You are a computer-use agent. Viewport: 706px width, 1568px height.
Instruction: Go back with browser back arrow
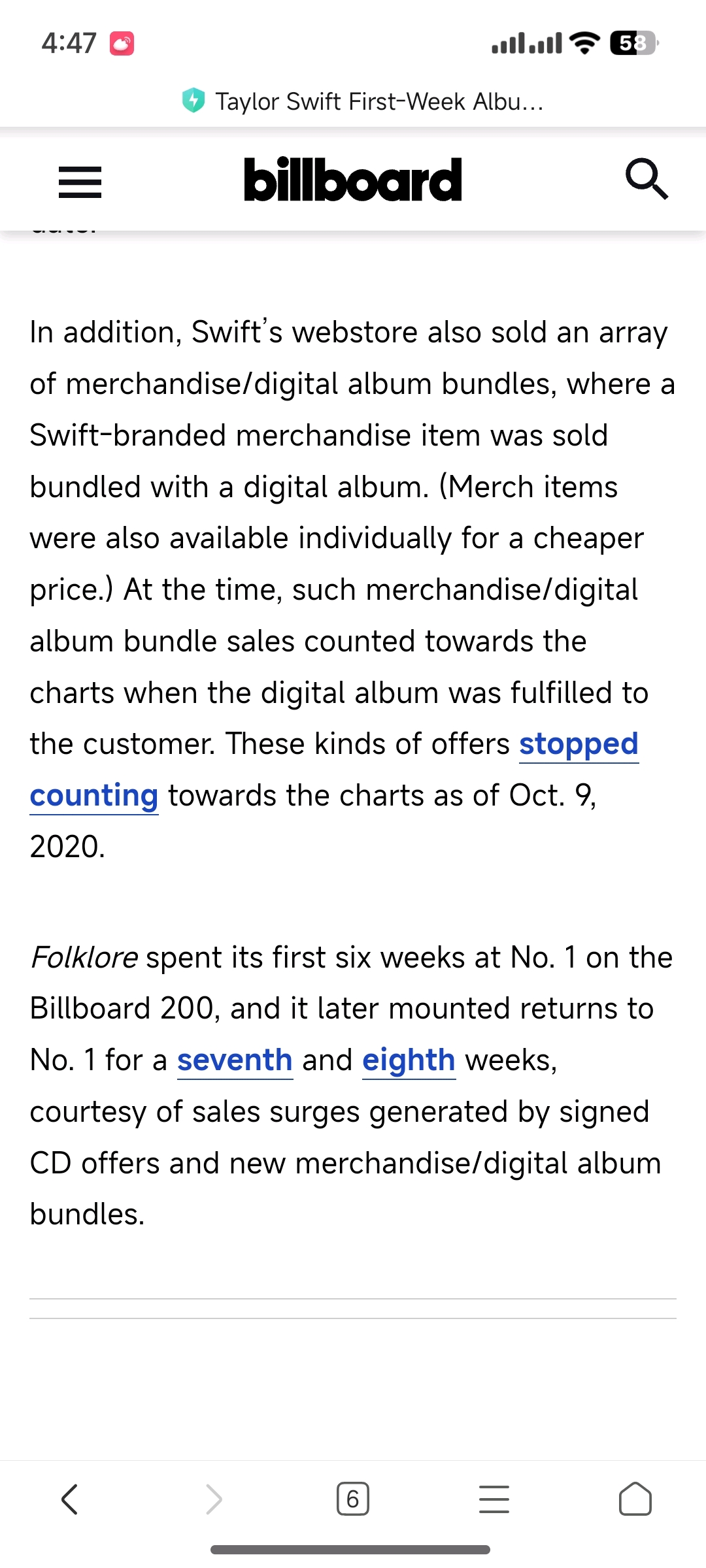pyautogui.click(x=69, y=1499)
